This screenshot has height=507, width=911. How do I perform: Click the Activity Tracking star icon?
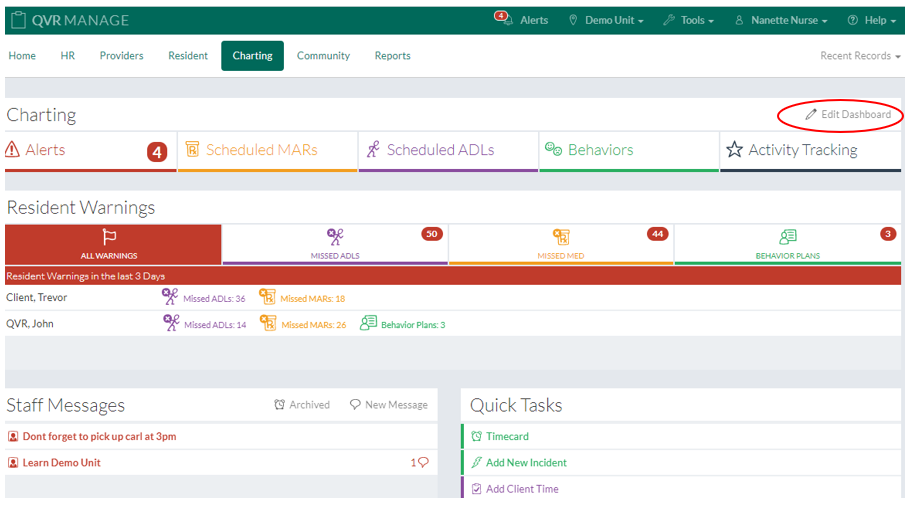click(735, 150)
